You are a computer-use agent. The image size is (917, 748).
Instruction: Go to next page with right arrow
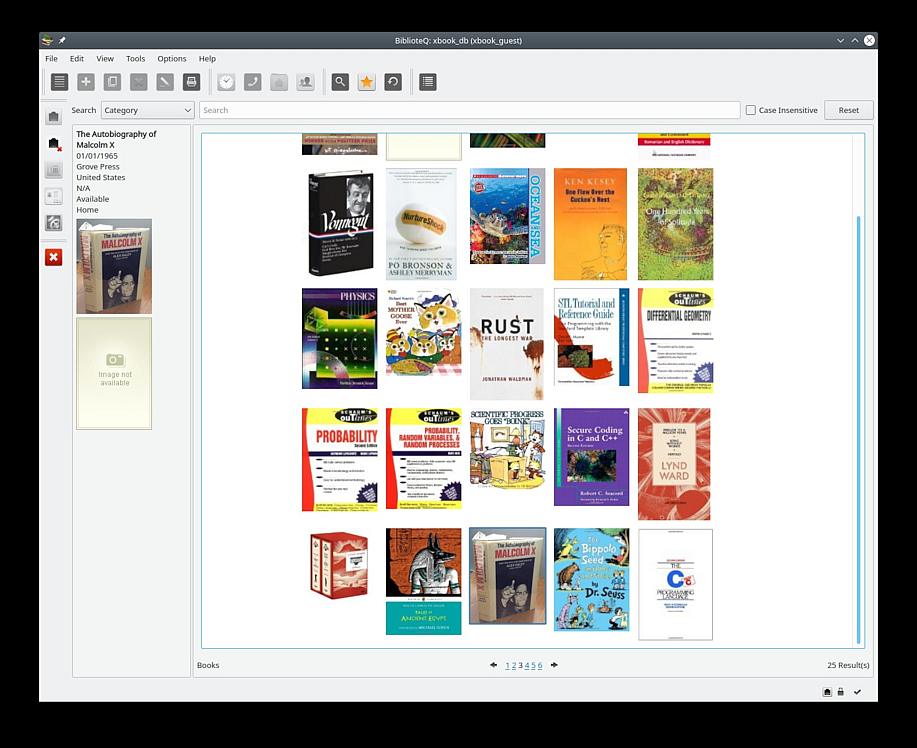[x=554, y=665]
